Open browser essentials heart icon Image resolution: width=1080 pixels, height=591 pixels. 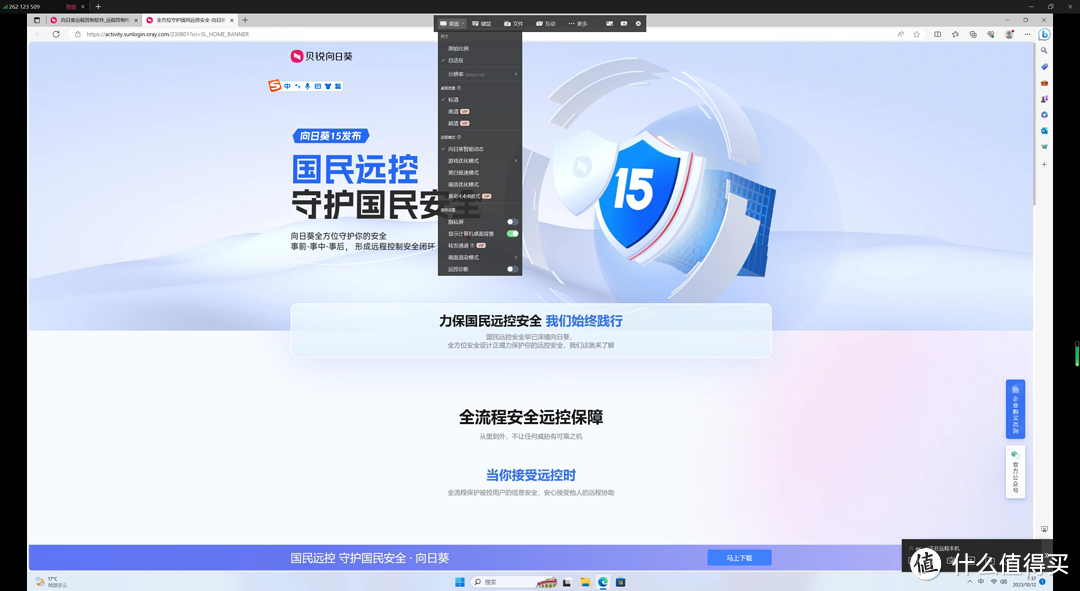(x=991, y=34)
